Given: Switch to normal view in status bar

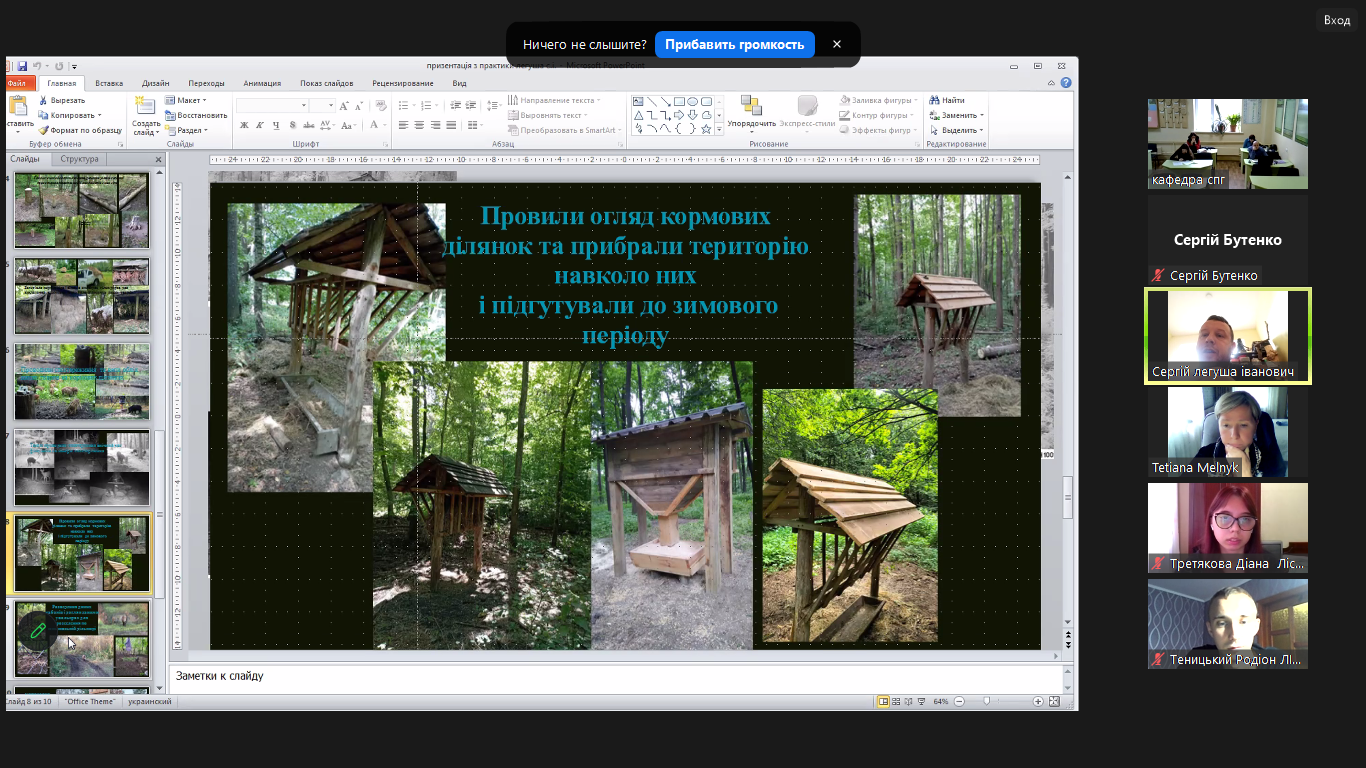Looking at the screenshot, I should click(883, 702).
